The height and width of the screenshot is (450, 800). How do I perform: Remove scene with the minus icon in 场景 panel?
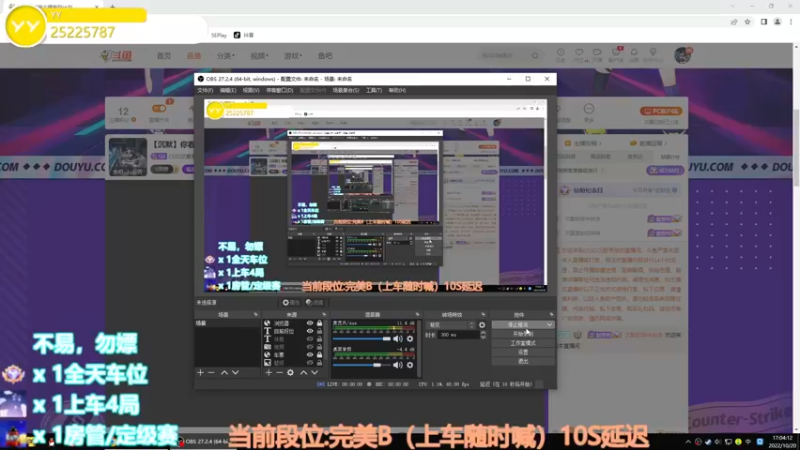[211, 373]
